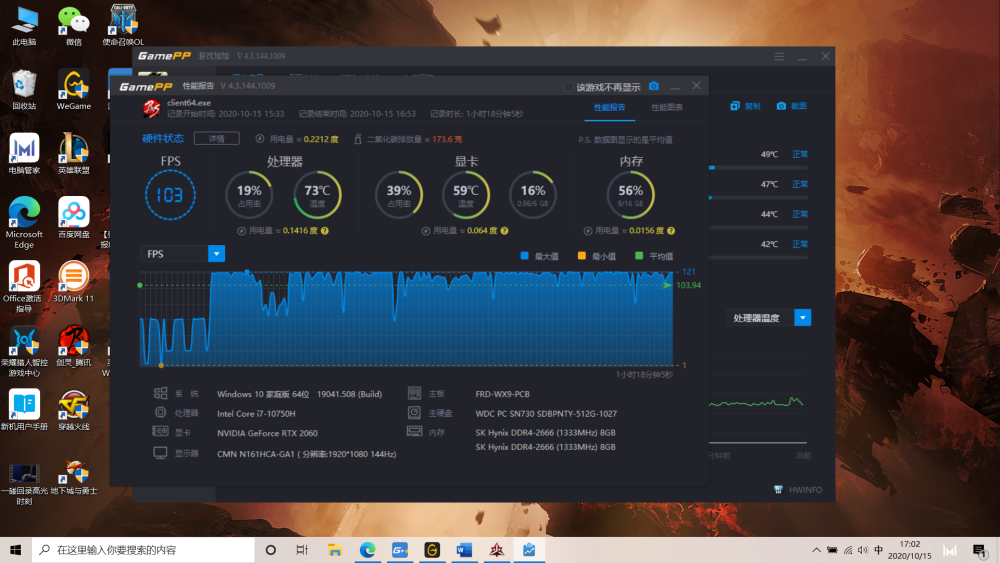Select the WeGame desktop icon
This screenshot has width=1000, height=563.
[x=73, y=90]
